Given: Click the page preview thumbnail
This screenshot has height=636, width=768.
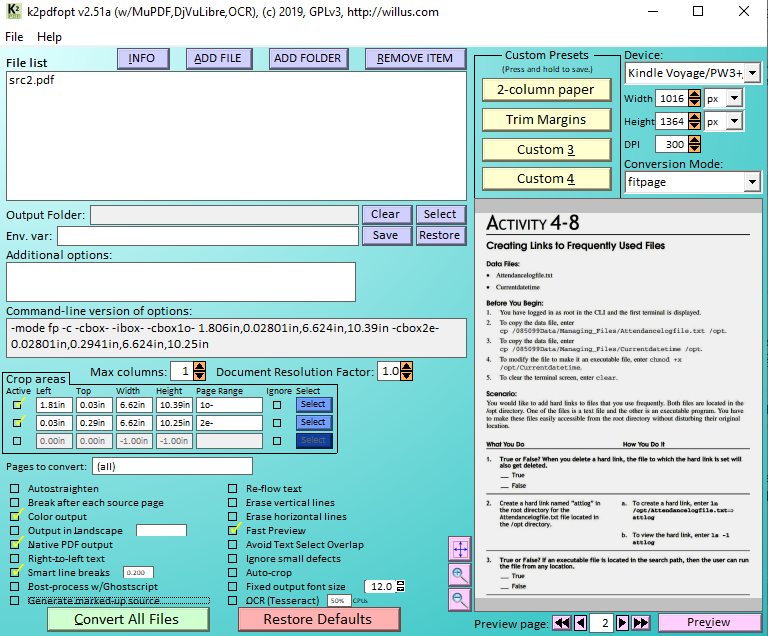Looking at the screenshot, I should (618, 404).
